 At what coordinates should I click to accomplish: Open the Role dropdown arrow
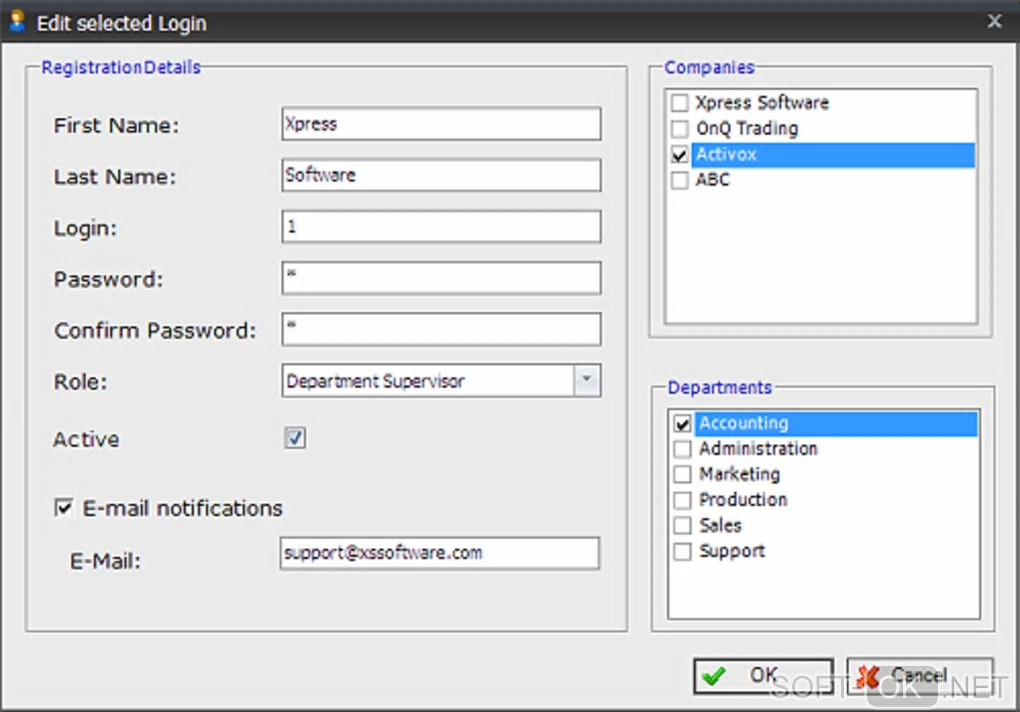point(587,380)
